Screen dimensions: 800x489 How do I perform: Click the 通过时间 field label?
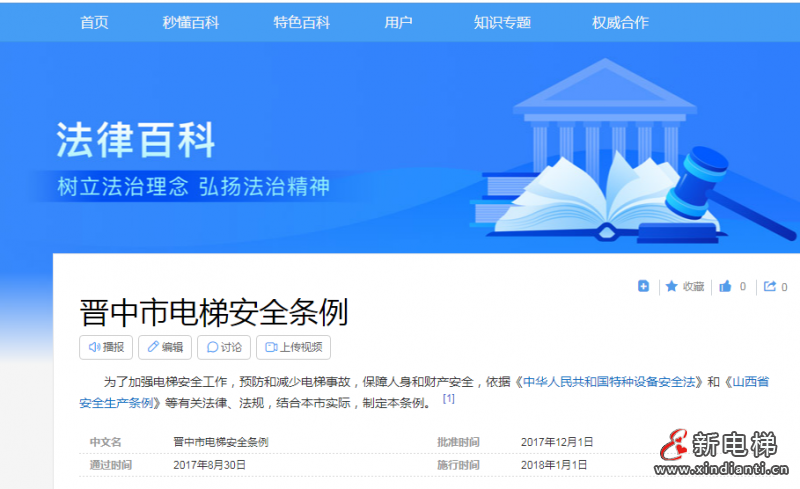pos(111,465)
